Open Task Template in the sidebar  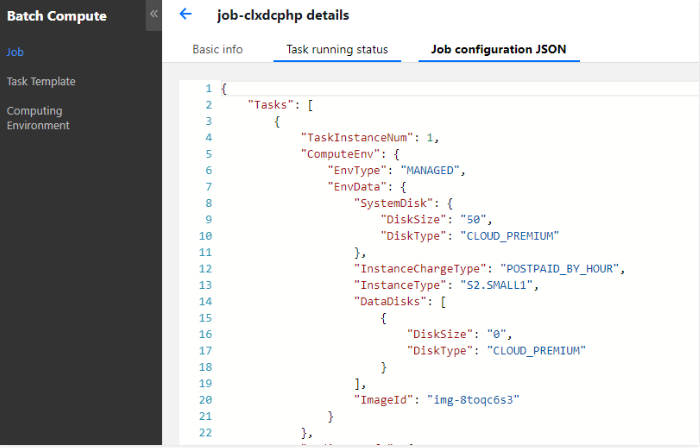click(x=41, y=82)
